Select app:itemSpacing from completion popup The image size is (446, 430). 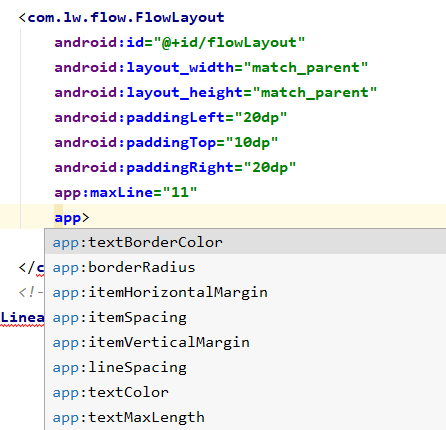pyautogui.click(x=245, y=317)
